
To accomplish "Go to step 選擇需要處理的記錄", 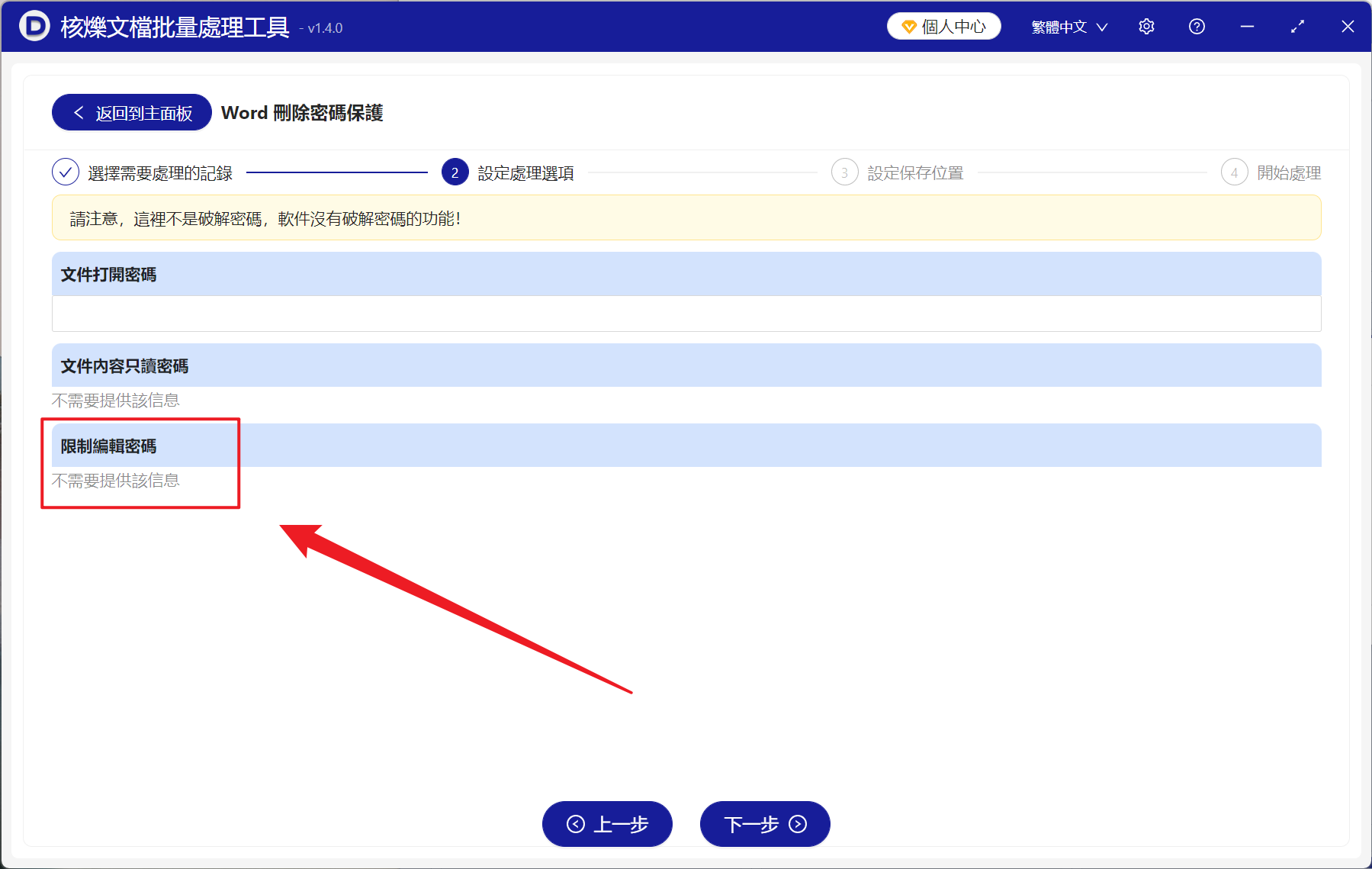I will pyautogui.click(x=142, y=173).
